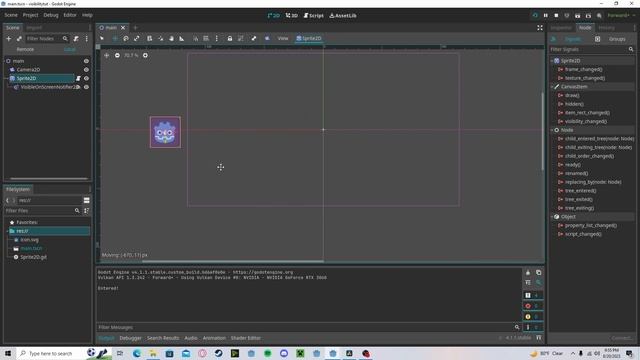The image size is (640, 360).
Task: Choose the Move Mode tool
Action: (x=115, y=38)
